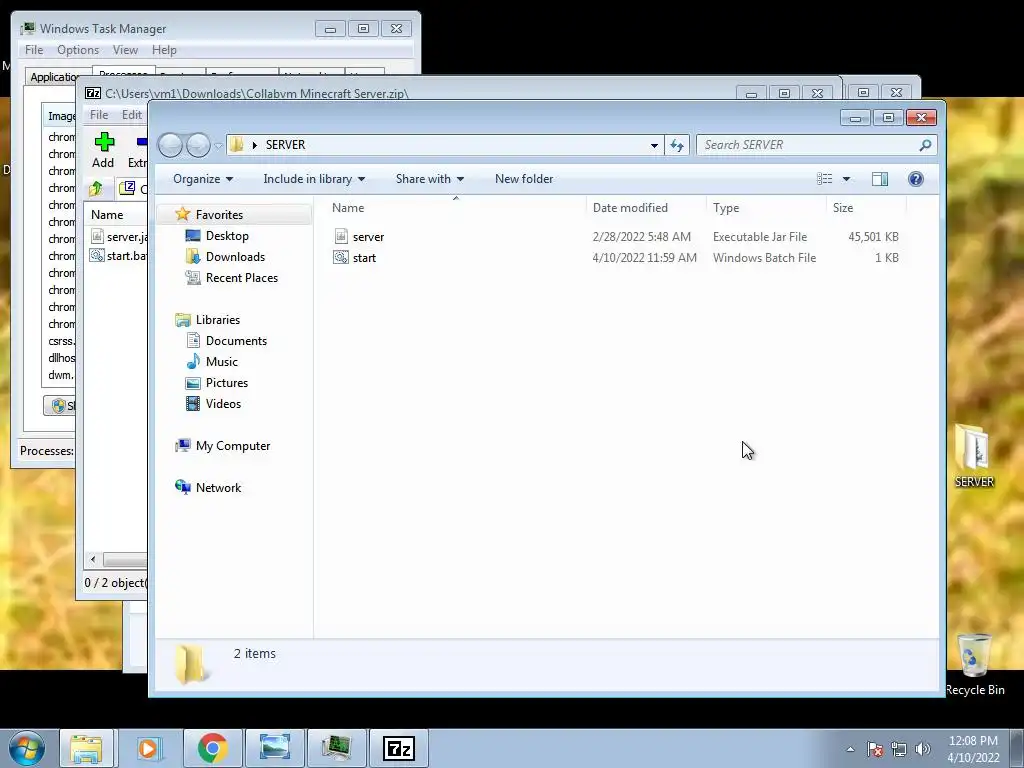This screenshot has width=1024, height=768.
Task: Open Explorer help with the question mark icon
Action: click(x=916, y=179)
